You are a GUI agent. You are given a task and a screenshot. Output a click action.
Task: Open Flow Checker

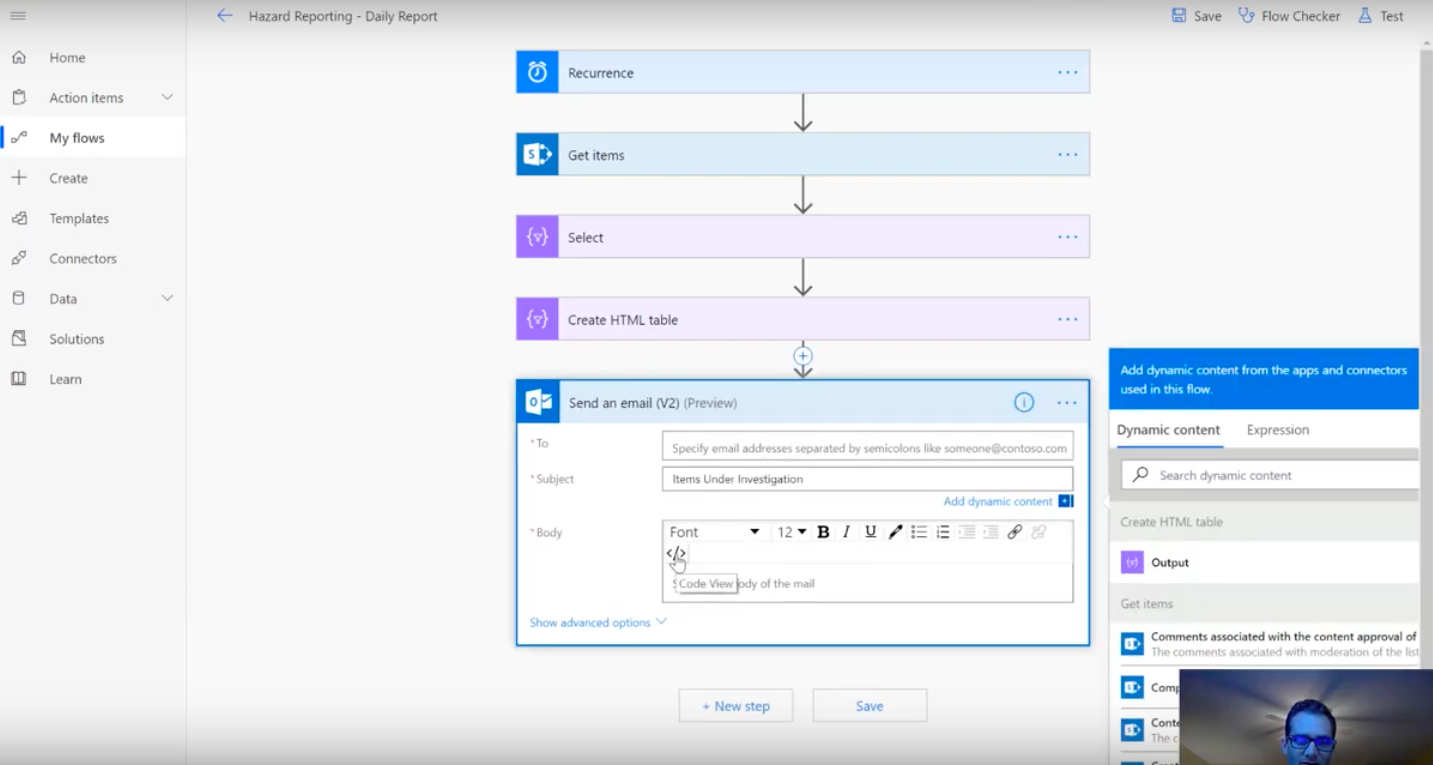(1289, 16)
